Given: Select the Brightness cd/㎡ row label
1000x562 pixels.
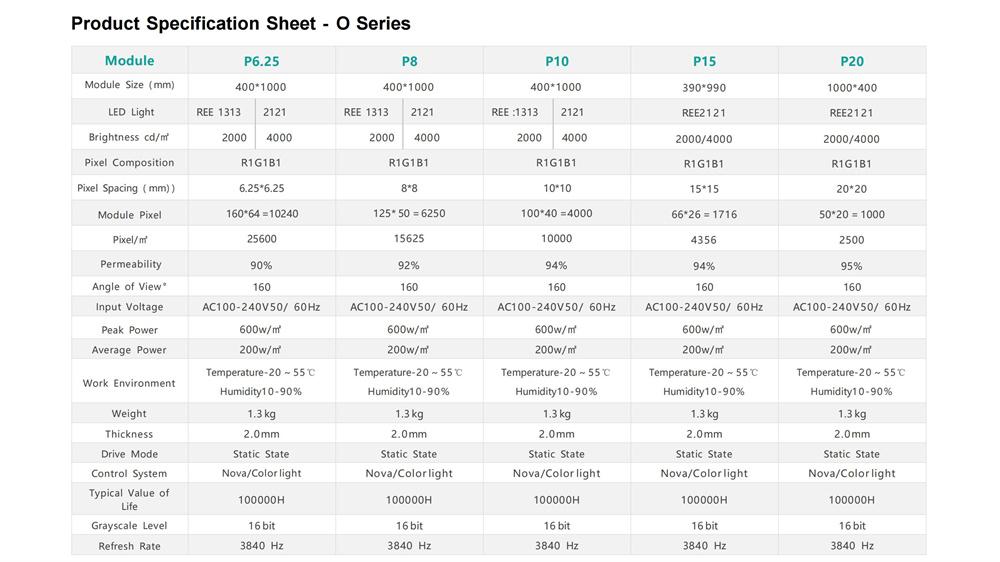Looking at the screenshot, I should click(128, 137).
